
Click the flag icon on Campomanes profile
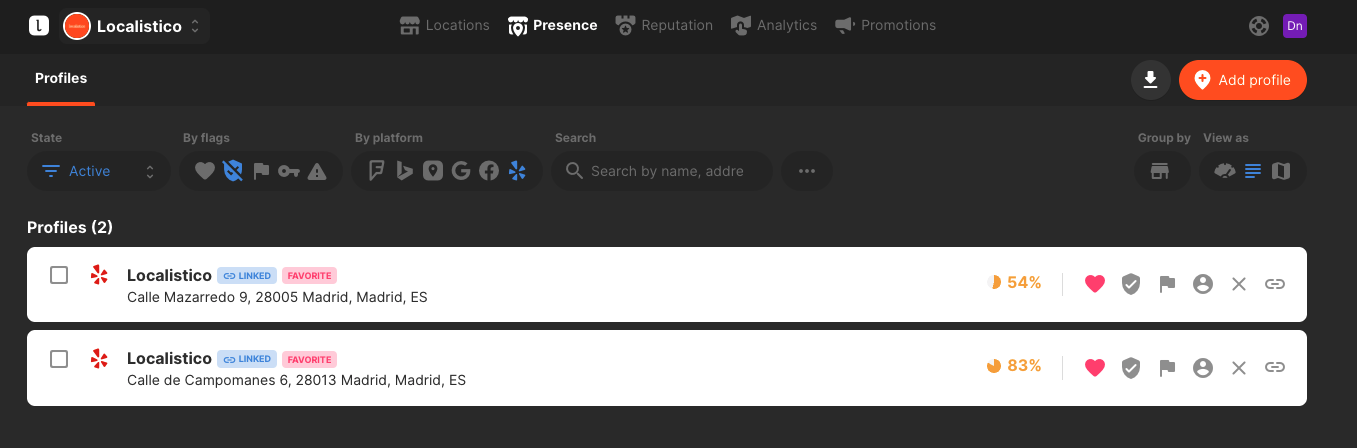[1167, 368]
